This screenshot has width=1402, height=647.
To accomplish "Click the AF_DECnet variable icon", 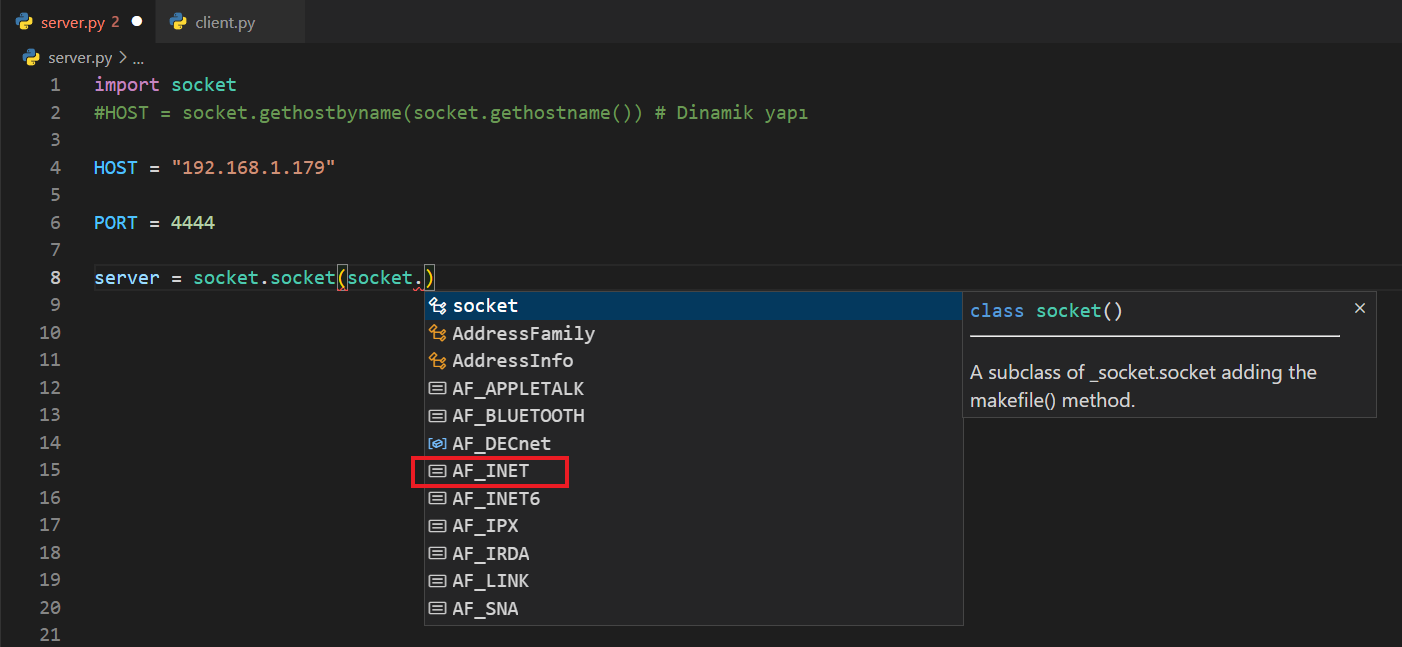I will 437,443.
